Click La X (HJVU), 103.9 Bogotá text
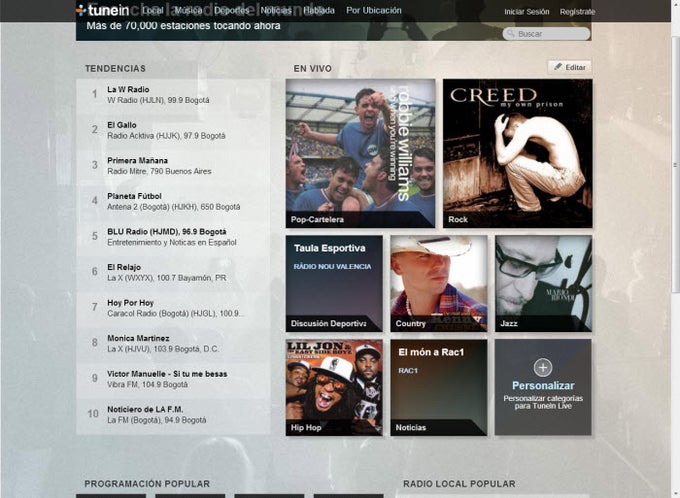 pos(163,349)
